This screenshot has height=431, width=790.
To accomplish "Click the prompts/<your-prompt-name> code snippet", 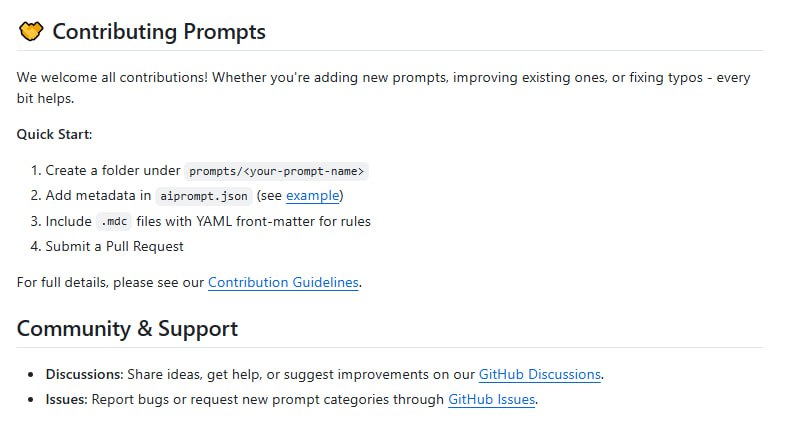I will [x=278, y=171].
